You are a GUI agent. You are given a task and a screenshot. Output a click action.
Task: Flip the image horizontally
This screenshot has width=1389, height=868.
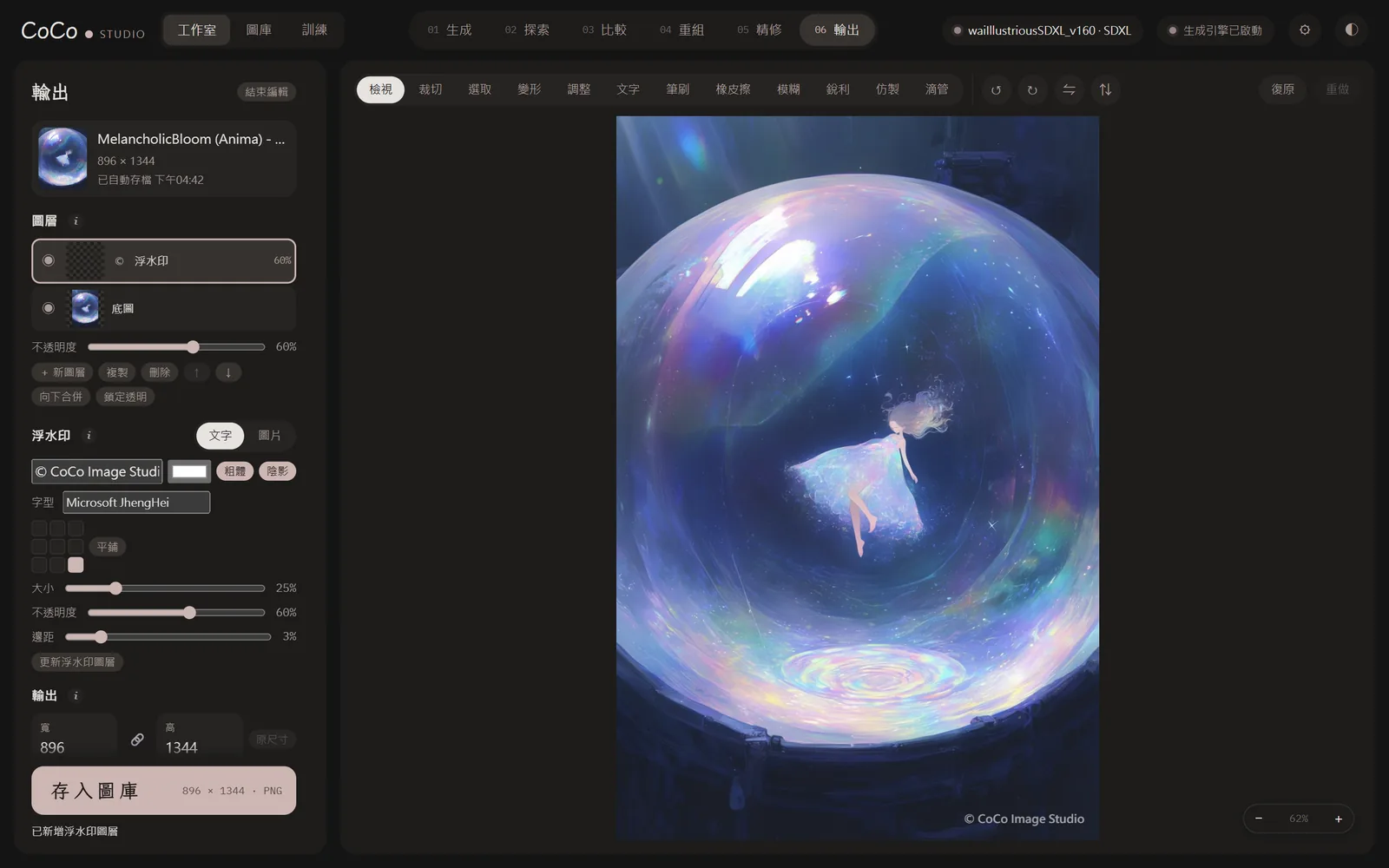(x=1069, y=89)
